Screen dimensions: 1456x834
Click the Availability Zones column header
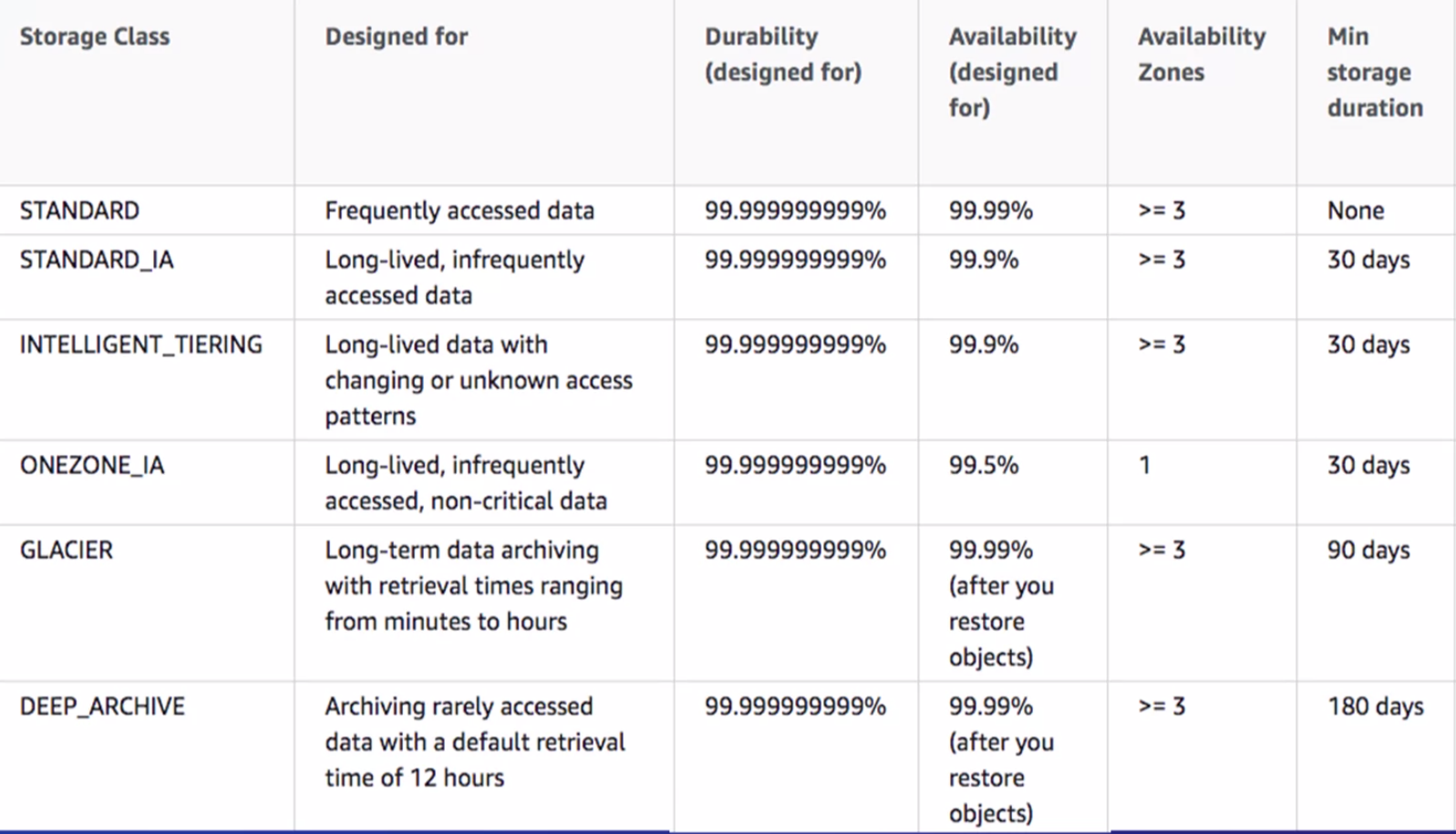[x=1201, y=54]
